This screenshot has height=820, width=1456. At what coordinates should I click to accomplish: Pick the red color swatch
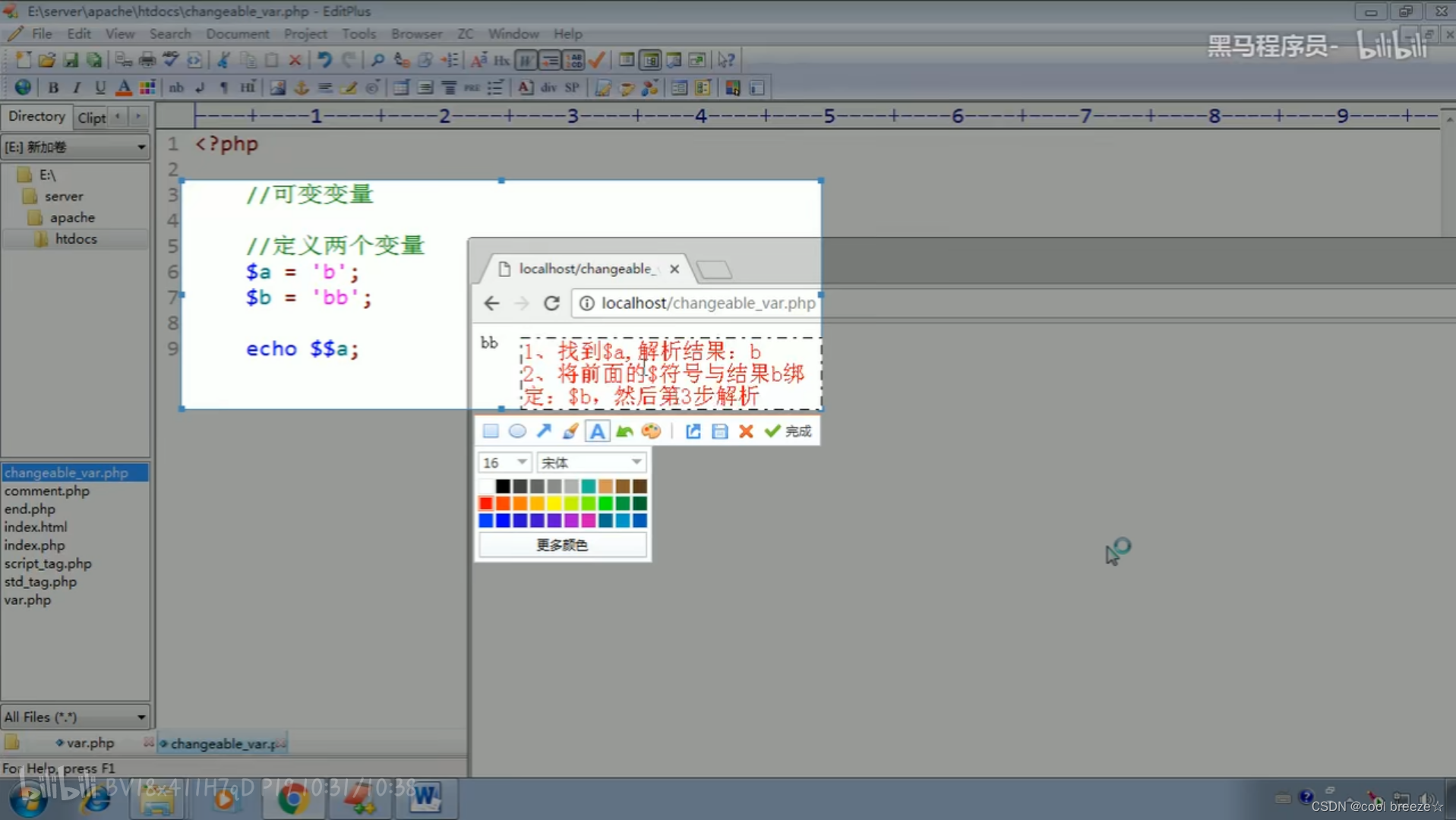tap(486, 503)
